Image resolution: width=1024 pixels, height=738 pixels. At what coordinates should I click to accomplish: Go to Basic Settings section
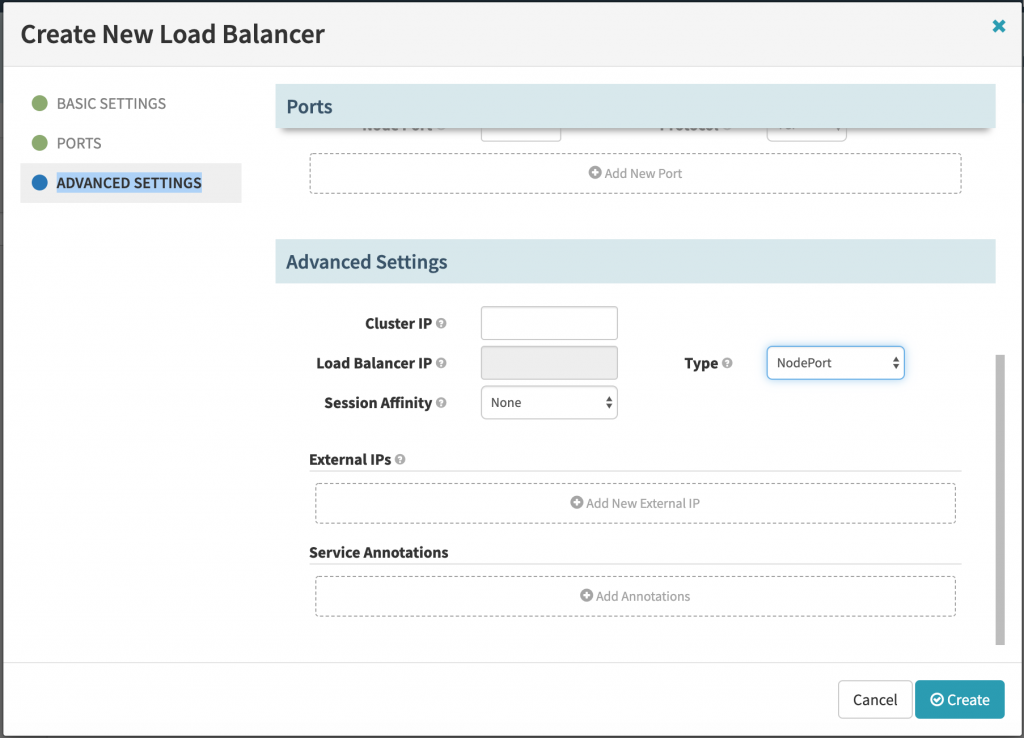click(111, 103)
